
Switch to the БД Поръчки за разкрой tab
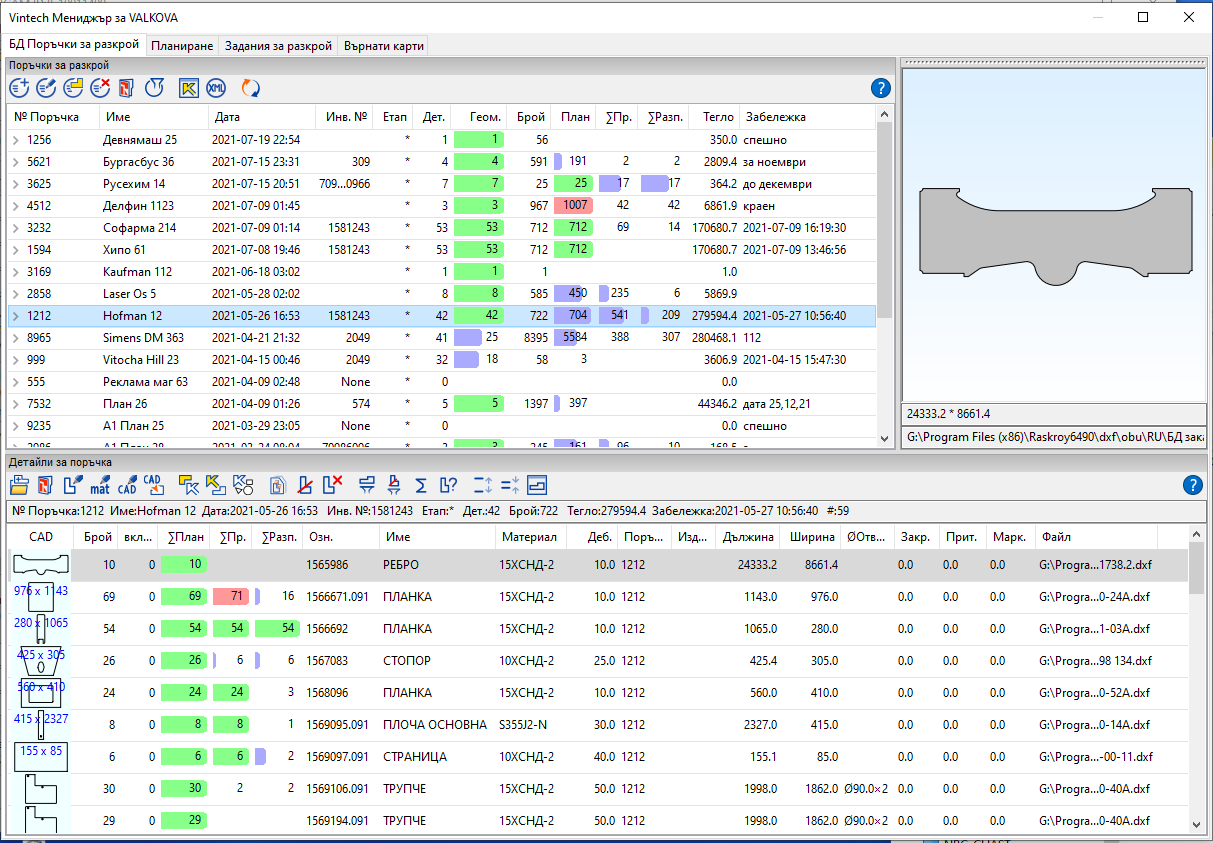(74, 45)
